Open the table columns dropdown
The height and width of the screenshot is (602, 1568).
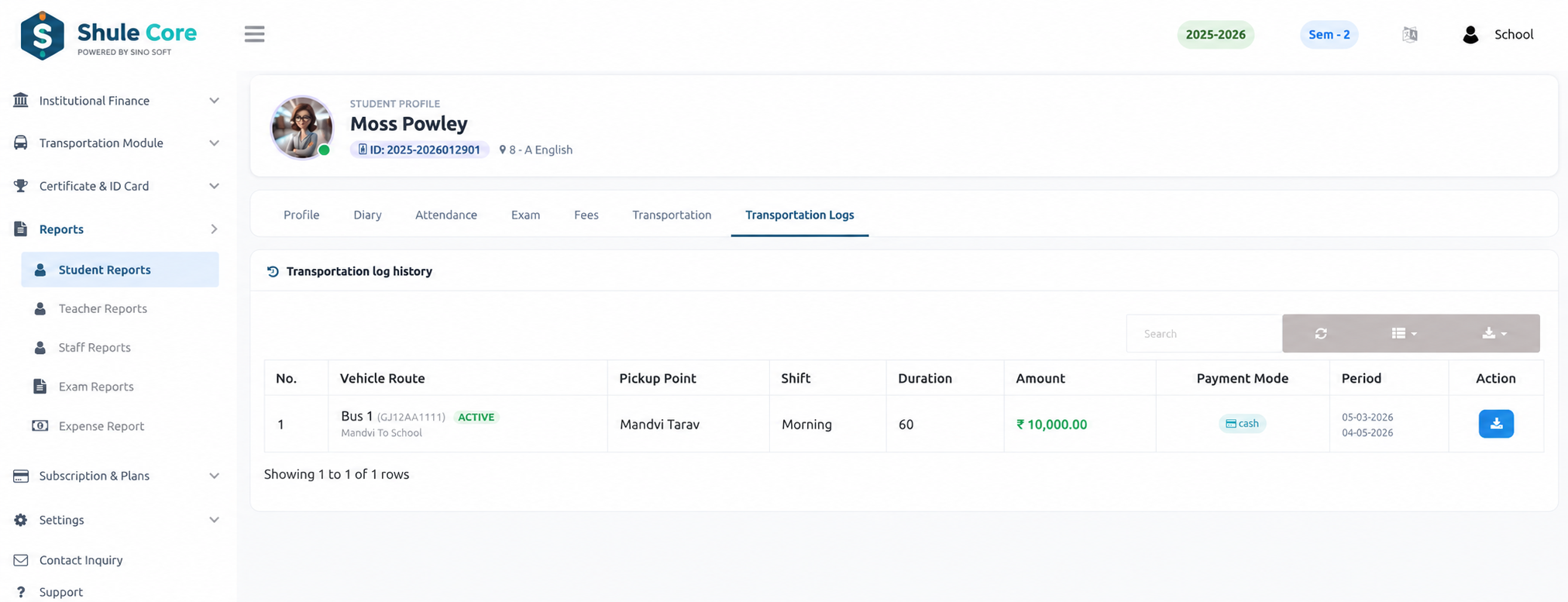pos(1404,333)
